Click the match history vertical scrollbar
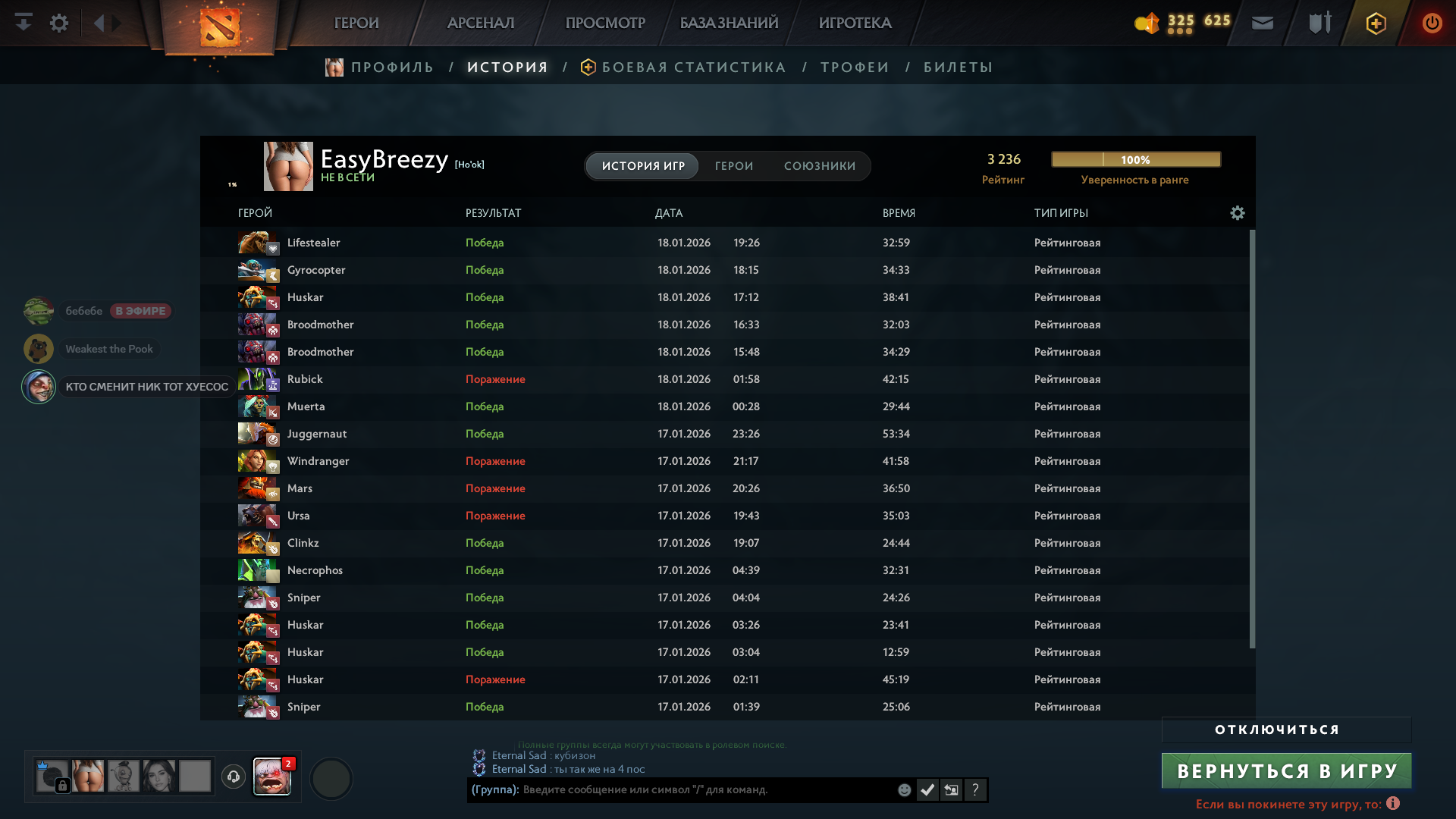The height and width of the screenshot is (819, 1456). tap(1252, 440)
